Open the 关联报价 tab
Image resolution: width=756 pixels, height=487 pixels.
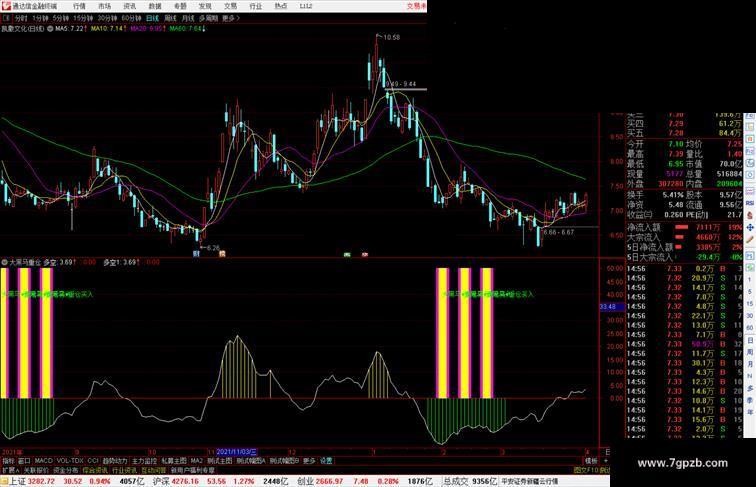point(36,470)
